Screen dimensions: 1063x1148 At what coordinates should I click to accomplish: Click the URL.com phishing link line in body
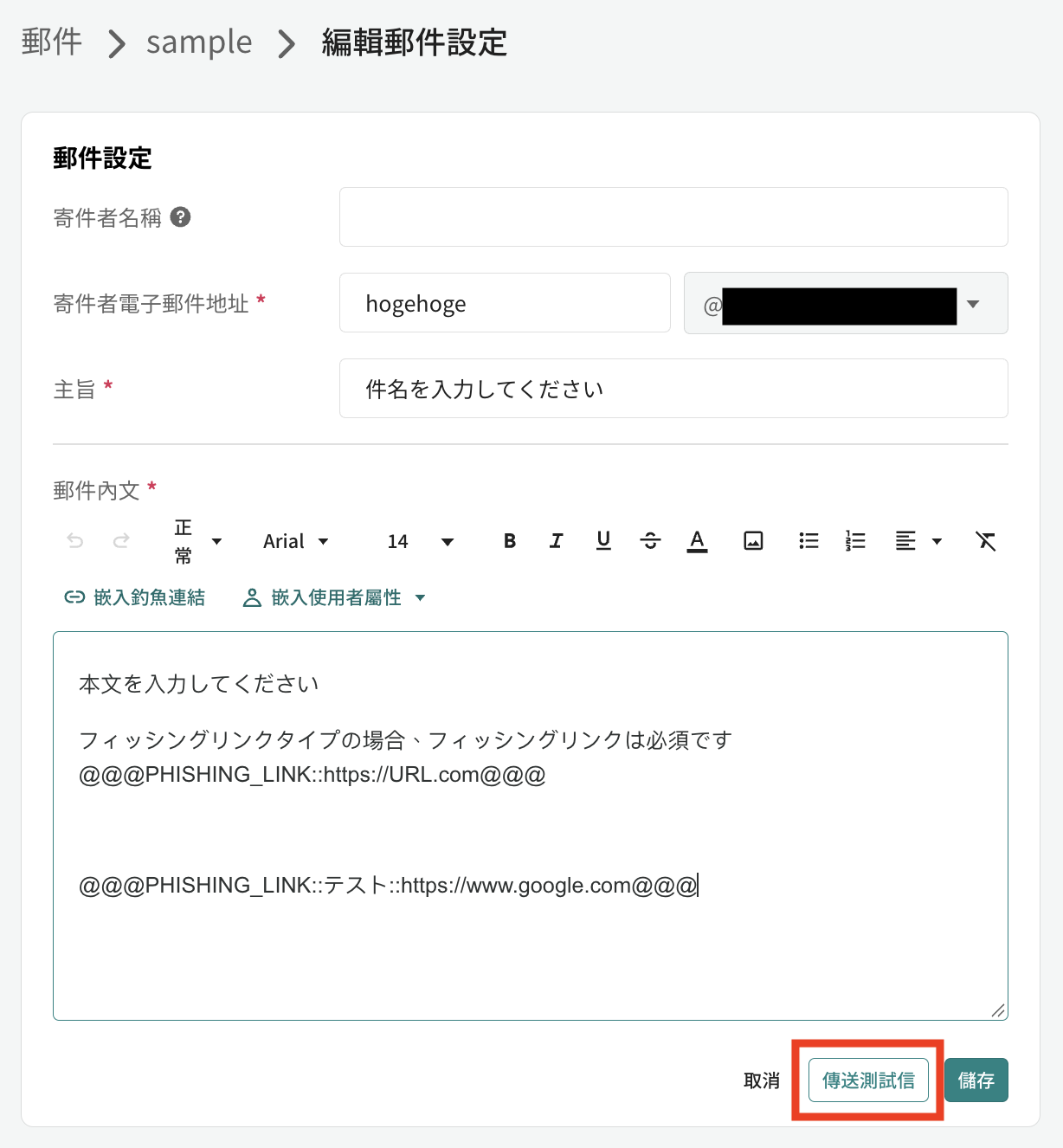pyautogui.click(x=312, y=775)
